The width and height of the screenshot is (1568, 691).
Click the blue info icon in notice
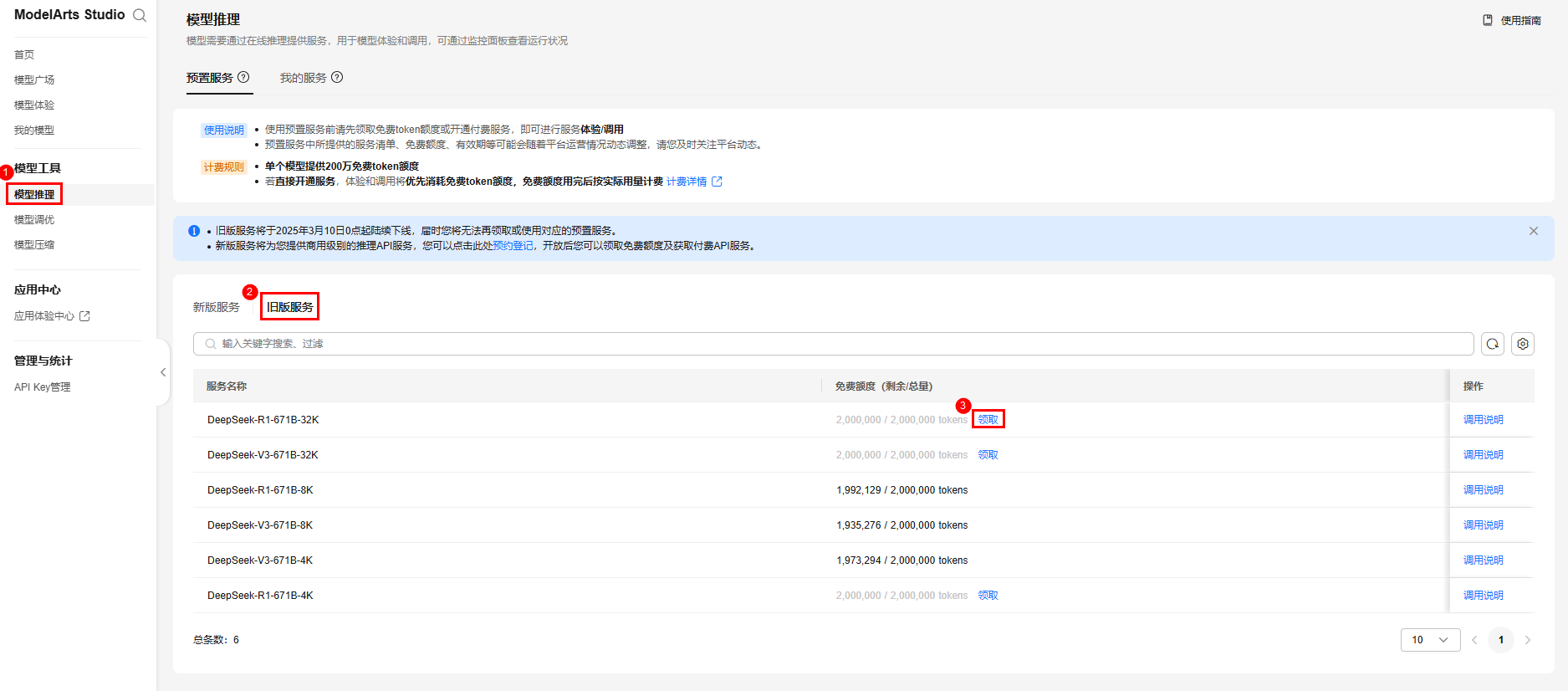coord(194,231)
